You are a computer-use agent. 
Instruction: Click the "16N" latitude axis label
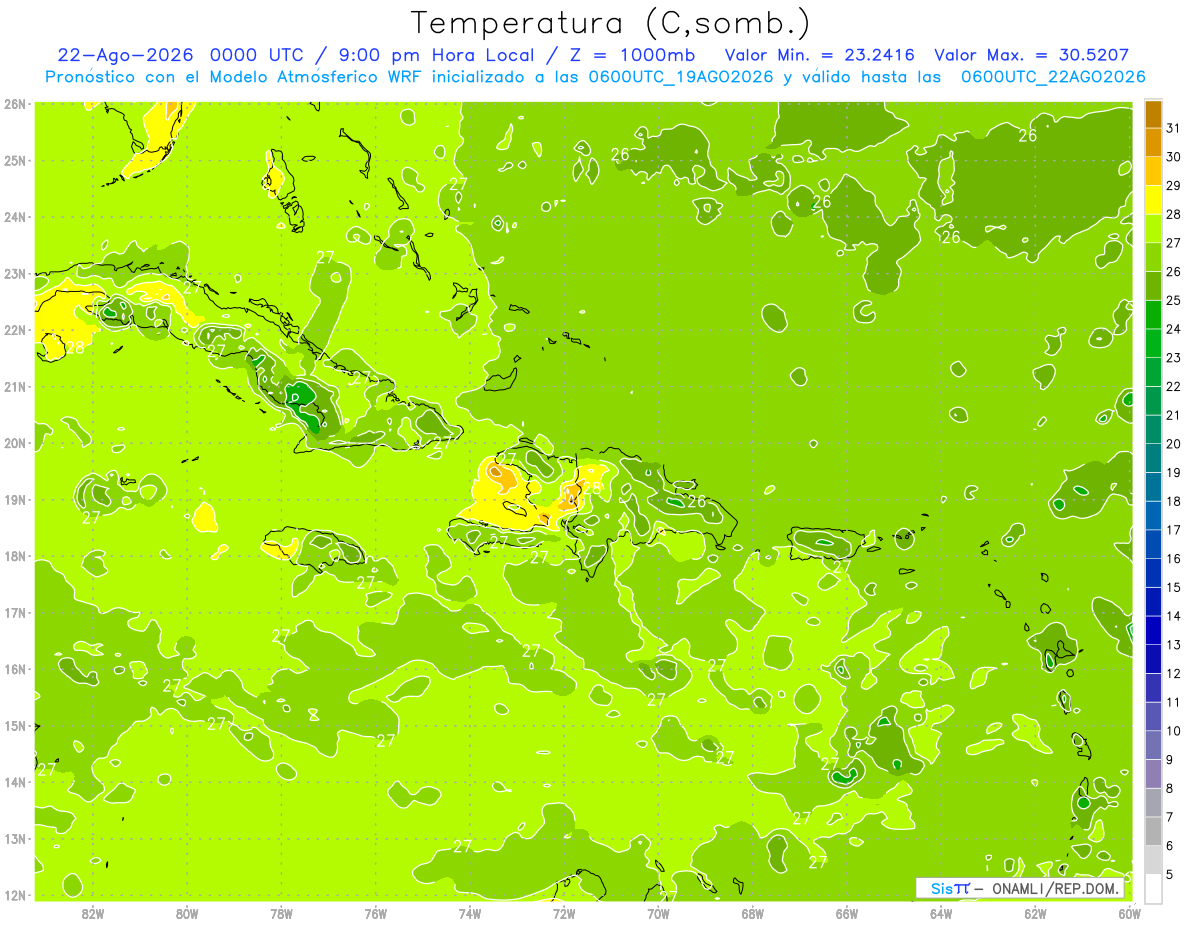[15, 669]
